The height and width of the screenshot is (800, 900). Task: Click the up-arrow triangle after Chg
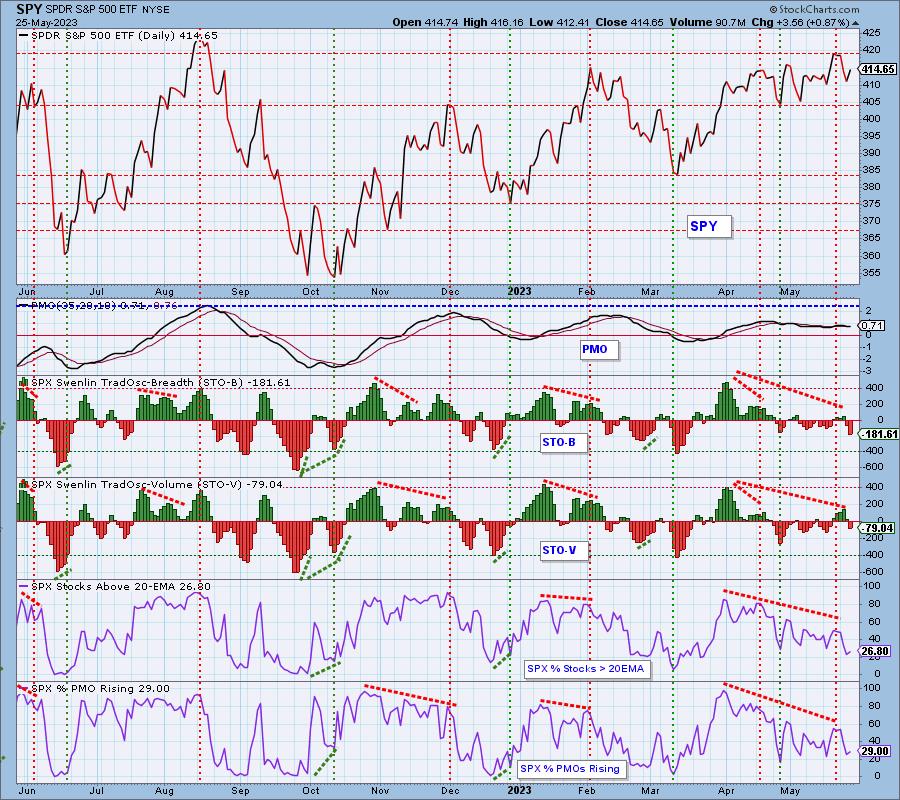pyautogui.click(x=855, y=24)
